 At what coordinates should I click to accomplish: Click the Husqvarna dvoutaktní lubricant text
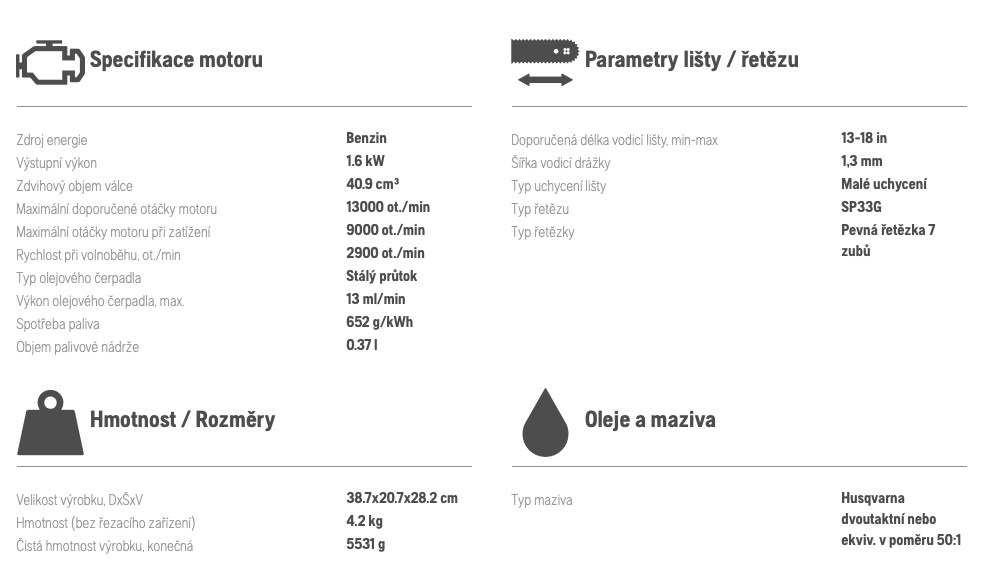coord(901,519)
